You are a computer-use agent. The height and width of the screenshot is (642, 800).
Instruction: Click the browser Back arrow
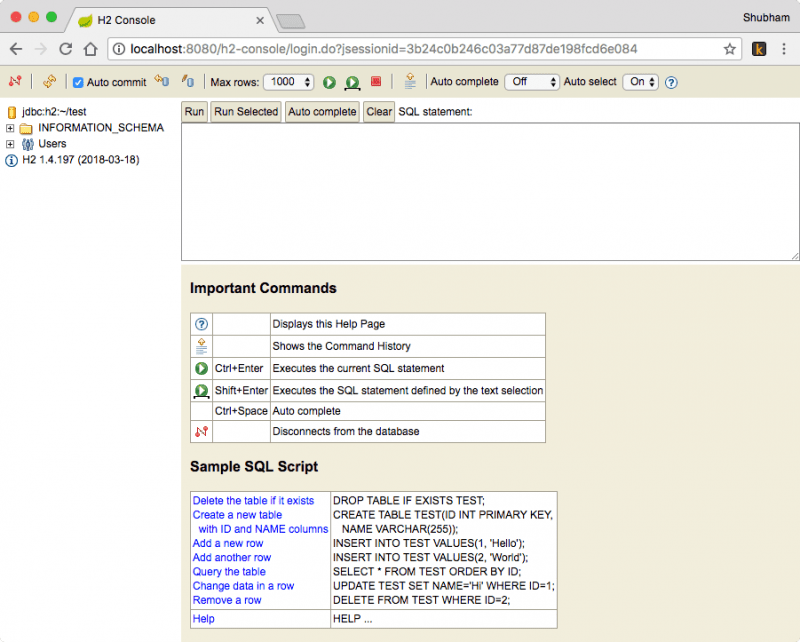click(16, 49)
